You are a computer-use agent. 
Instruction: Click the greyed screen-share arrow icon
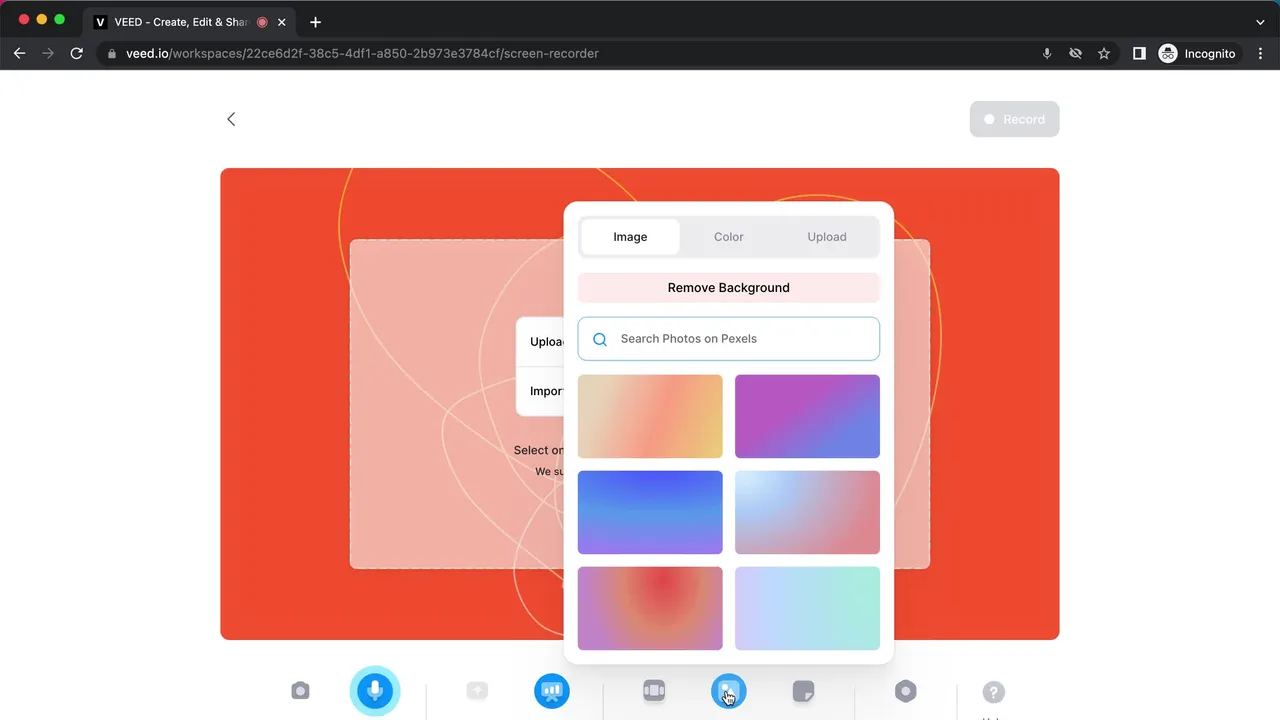coord(477,691)
